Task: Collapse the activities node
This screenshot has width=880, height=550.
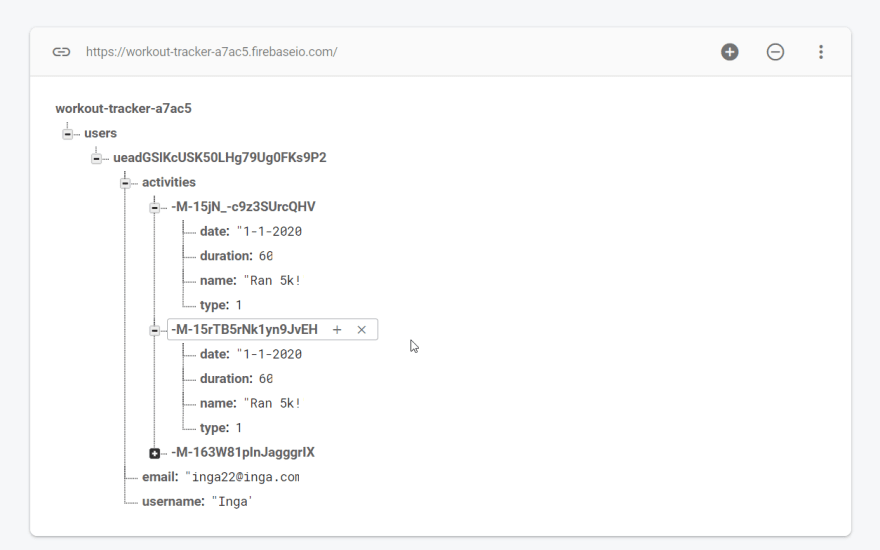Action: (x=126, y=184)
